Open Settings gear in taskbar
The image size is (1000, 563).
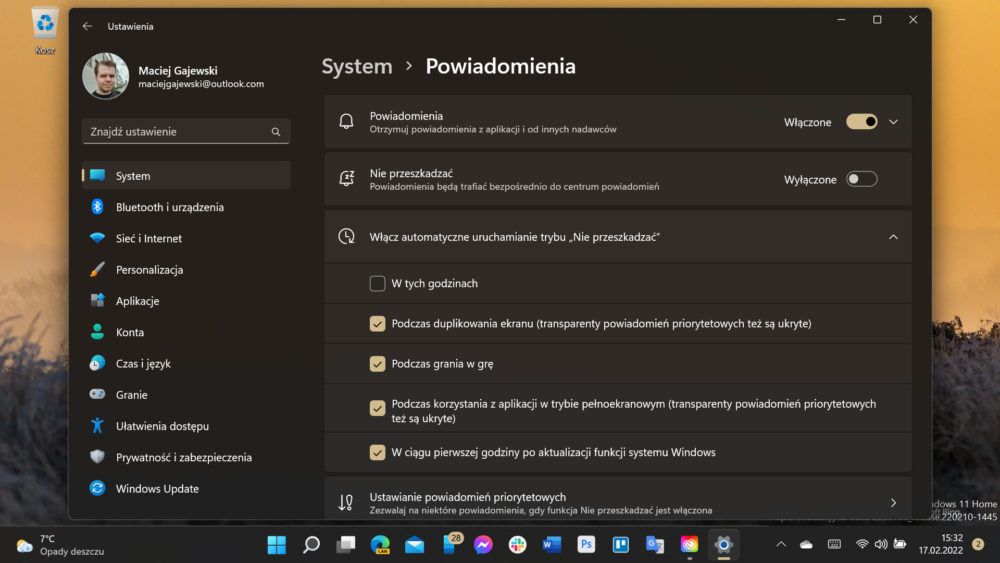click(x=723, y=545)
